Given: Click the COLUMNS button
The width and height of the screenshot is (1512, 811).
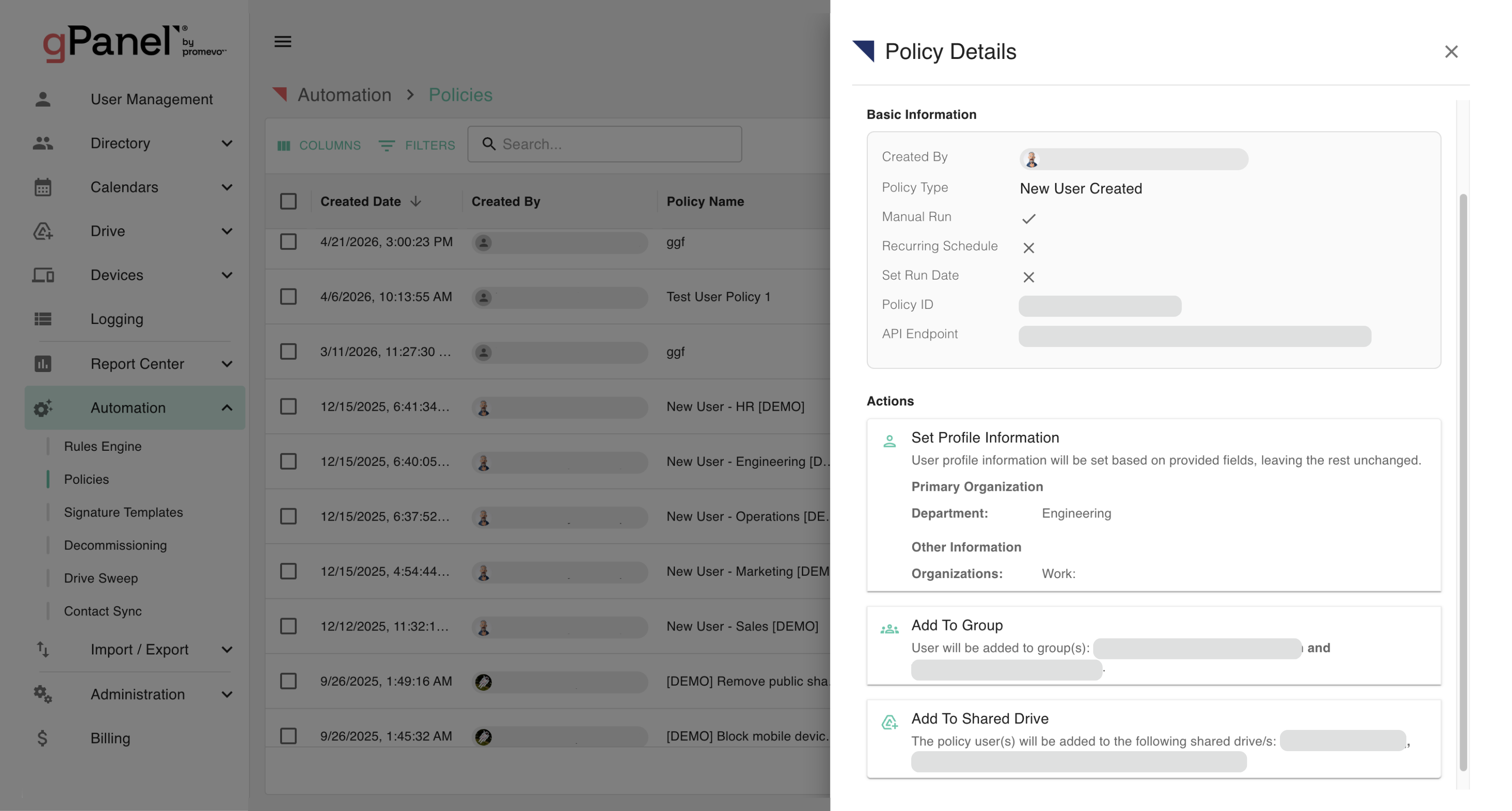Looking at the screenshot, I should pos(319,146).
